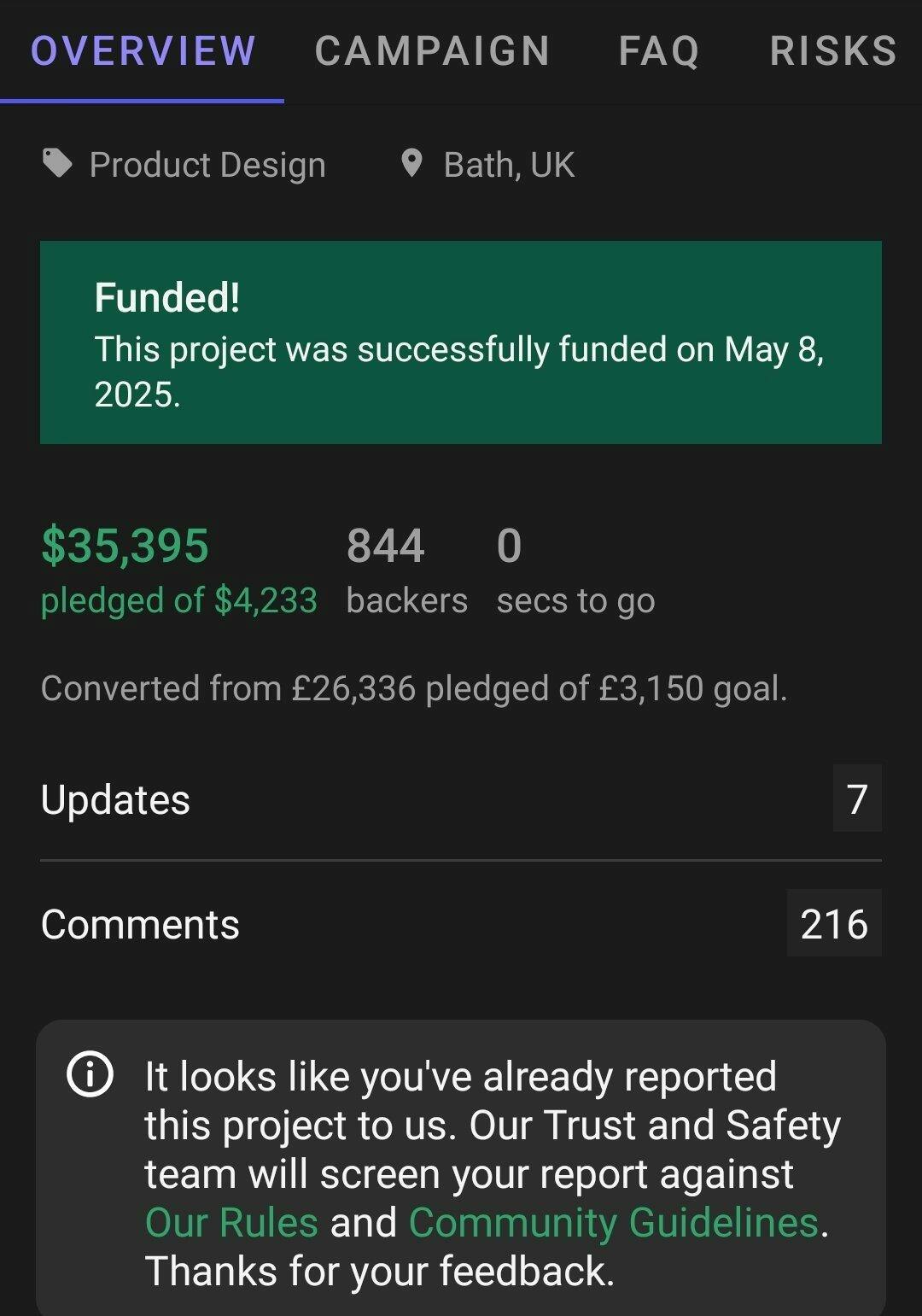The image size is (922, 1316).
Task: Tap the $35,395 pledged amount
Action: 125,546
